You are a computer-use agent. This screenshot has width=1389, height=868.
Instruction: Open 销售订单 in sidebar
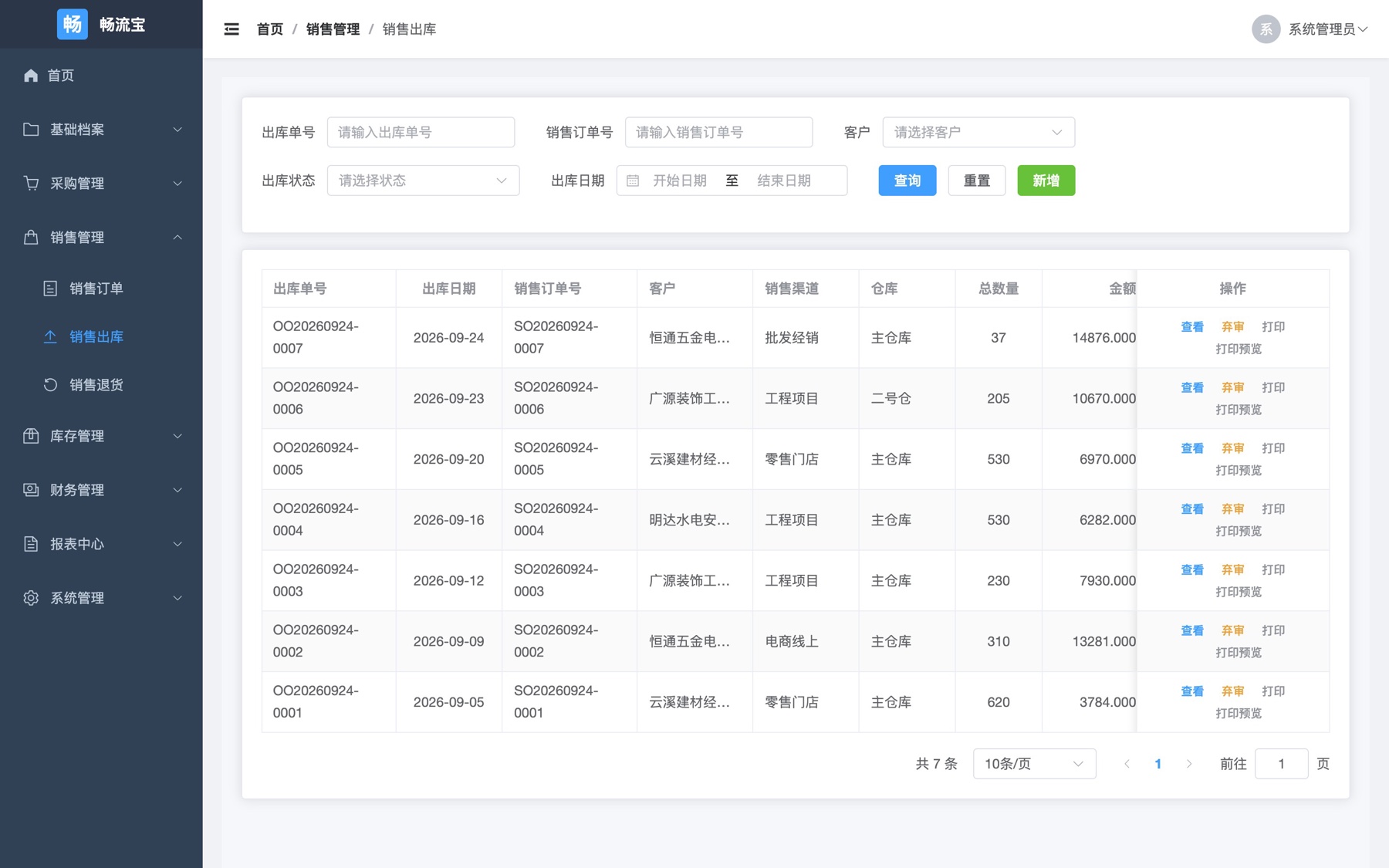101,289
